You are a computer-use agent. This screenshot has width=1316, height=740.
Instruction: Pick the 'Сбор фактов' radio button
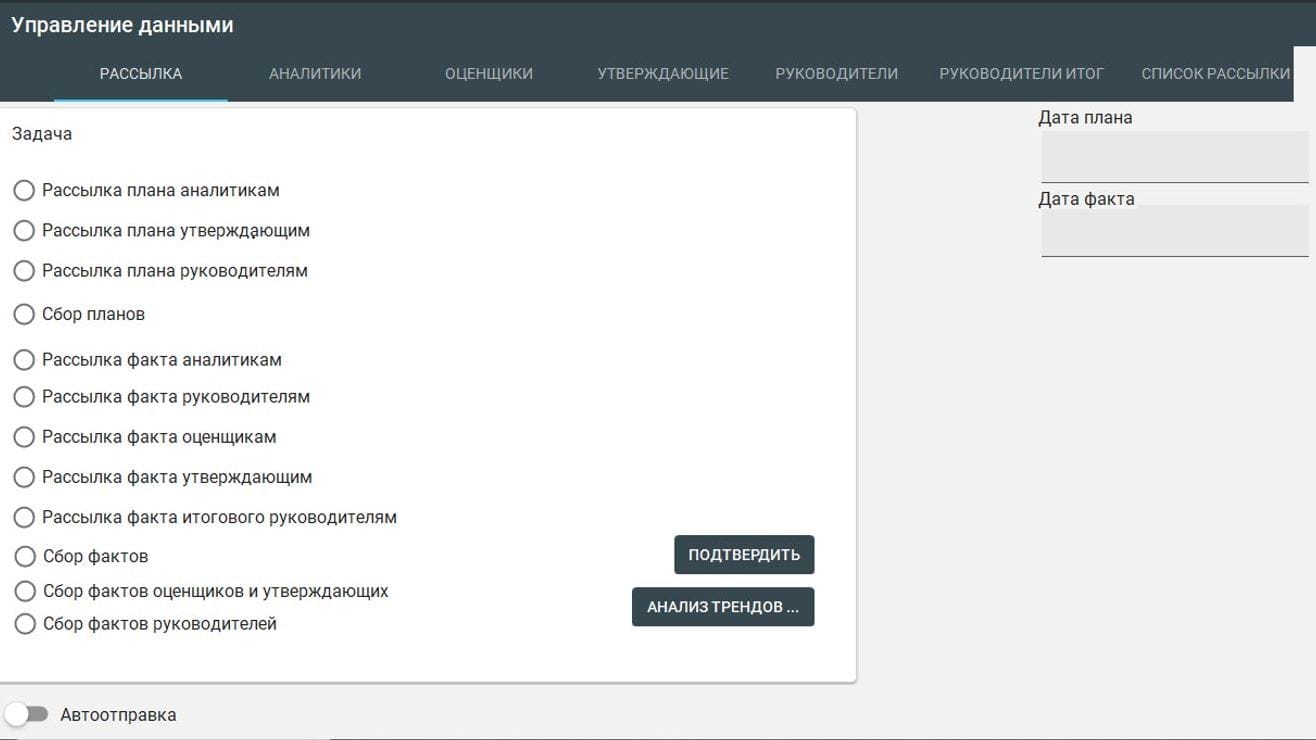coord(25,556)
